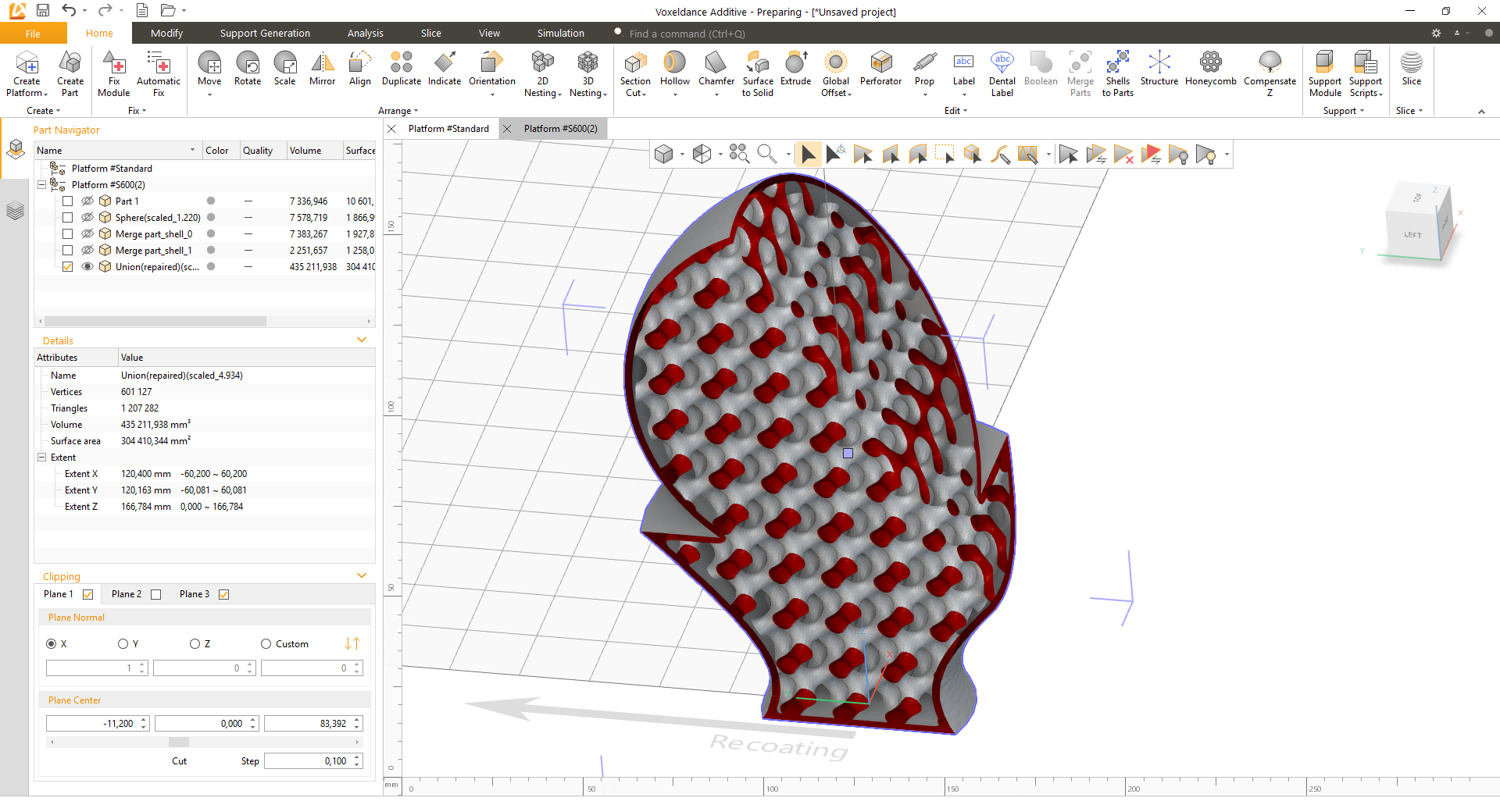Choose the Chamfer tool
Viewport: 1500px width, 812px height.
pyautogui.click(x=716, y=64)
